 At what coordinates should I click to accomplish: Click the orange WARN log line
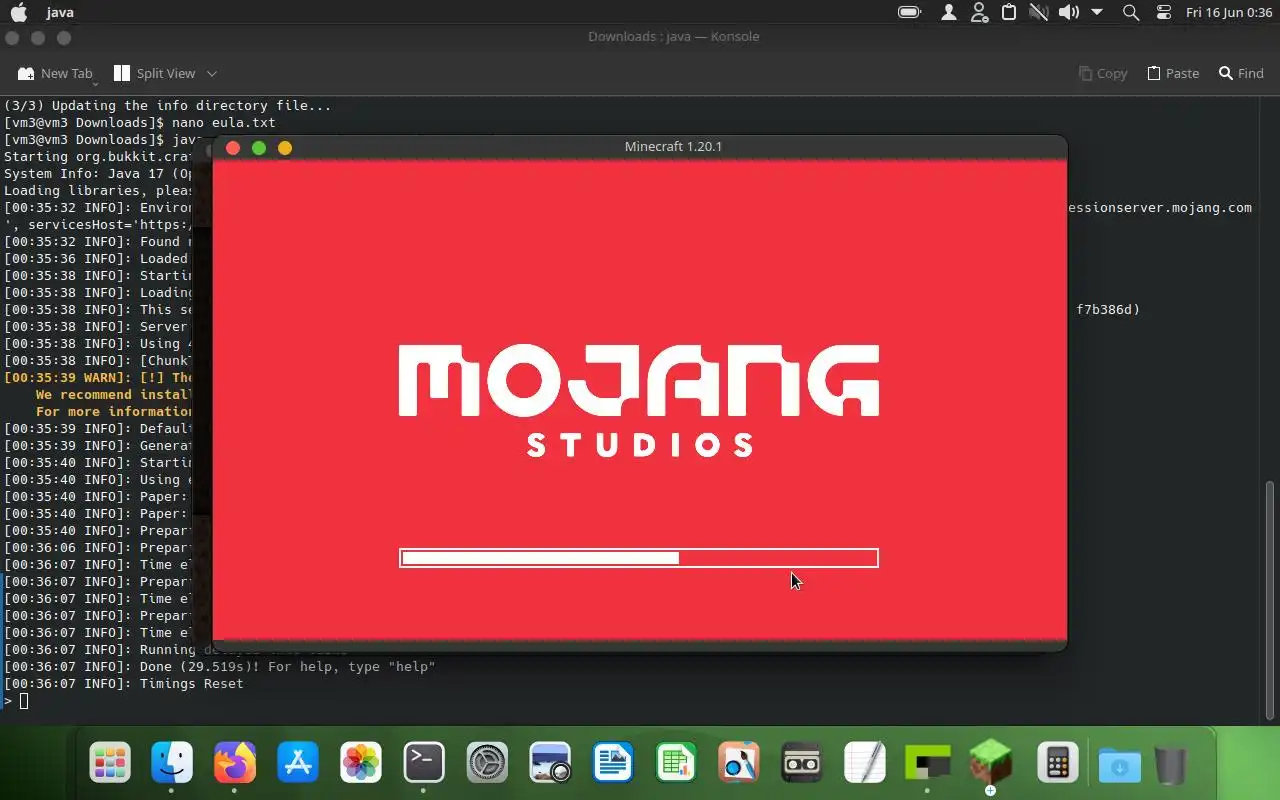(99, 378)
